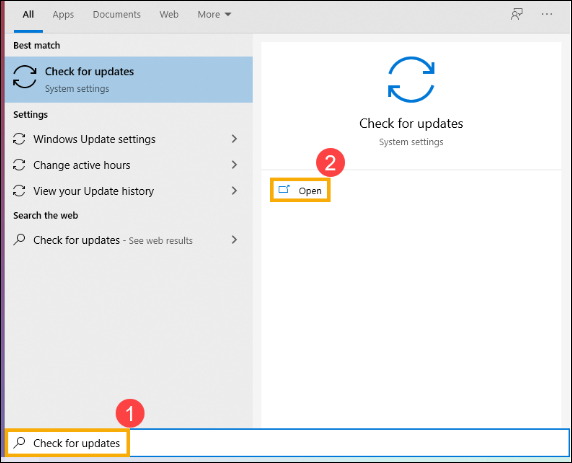This screenshot has width=572, height=463.
Task: Expand arrow for Windows Update settings
Action: tap(234, 139)
